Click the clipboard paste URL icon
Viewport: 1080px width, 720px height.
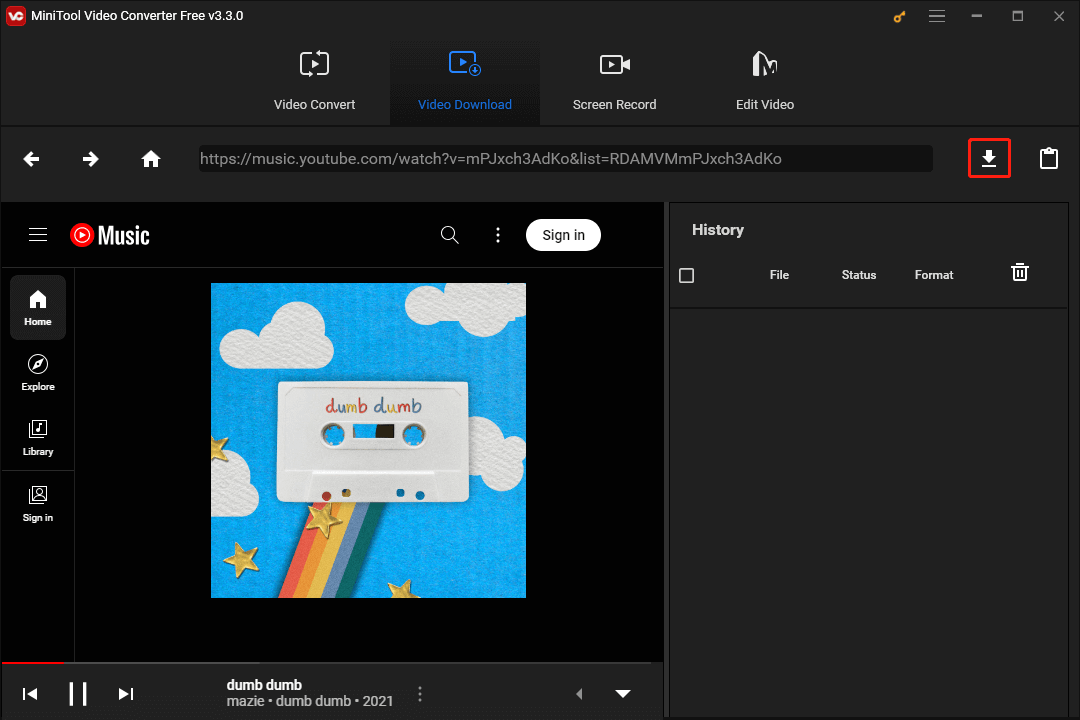tap(1048, 158)
